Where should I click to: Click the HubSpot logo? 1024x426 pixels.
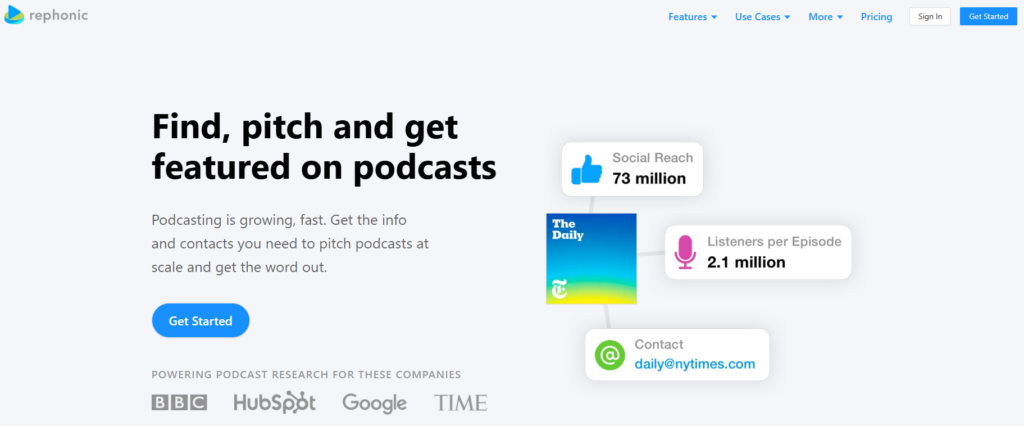tap(274, 402)
